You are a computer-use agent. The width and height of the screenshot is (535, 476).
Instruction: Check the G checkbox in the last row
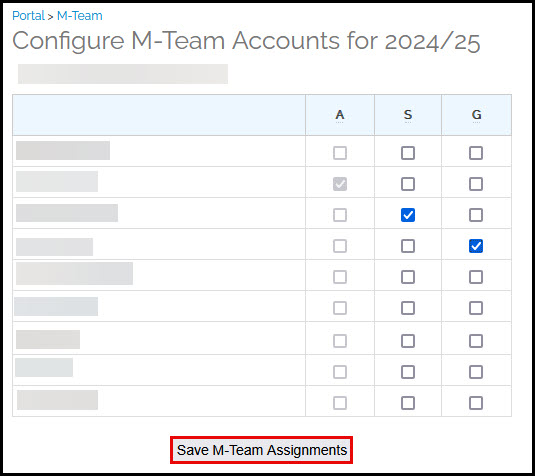pos(476,403)
